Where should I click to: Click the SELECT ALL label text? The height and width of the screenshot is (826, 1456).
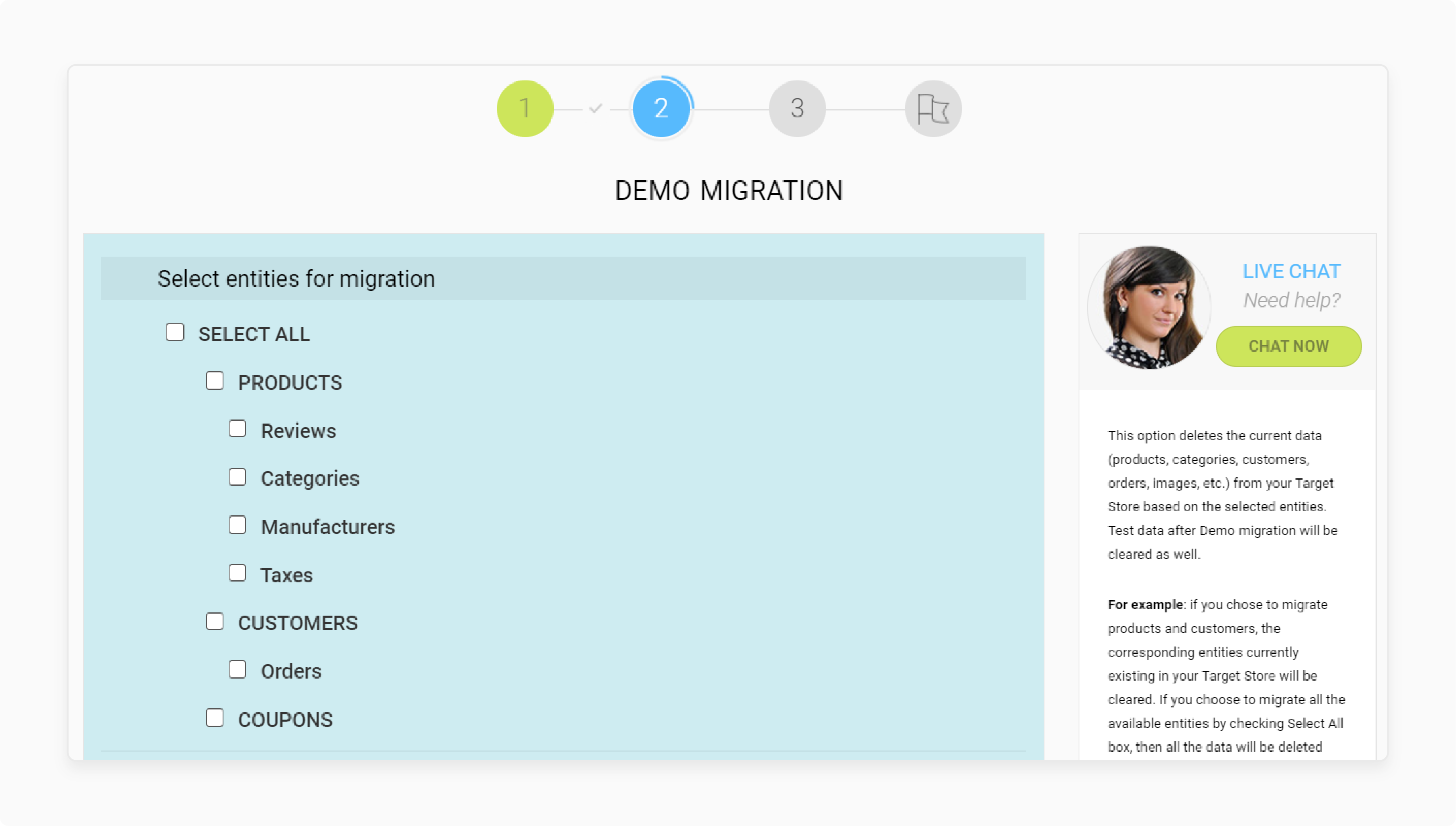253,334
